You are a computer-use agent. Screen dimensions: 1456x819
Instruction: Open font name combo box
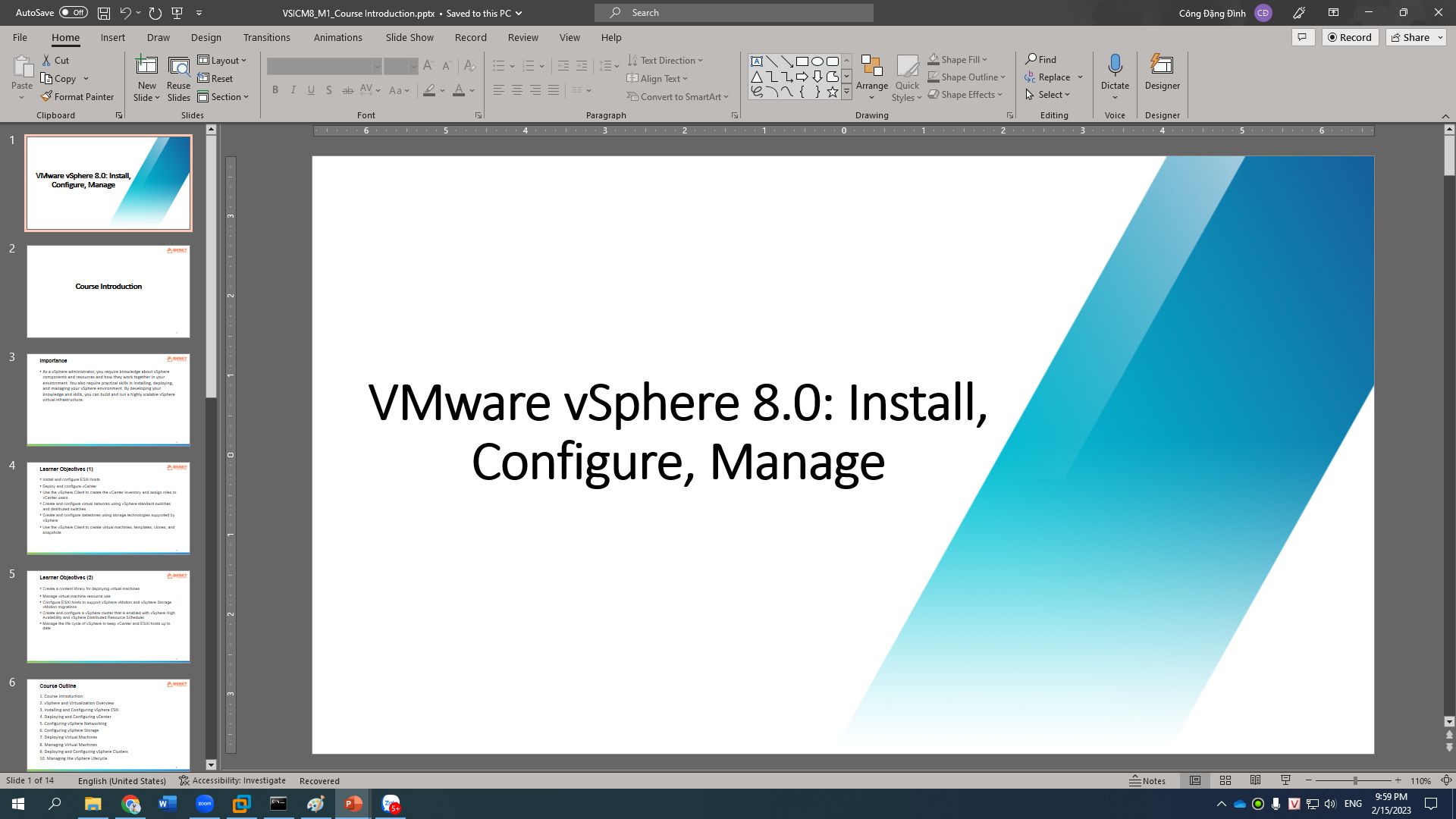(324, 66)
